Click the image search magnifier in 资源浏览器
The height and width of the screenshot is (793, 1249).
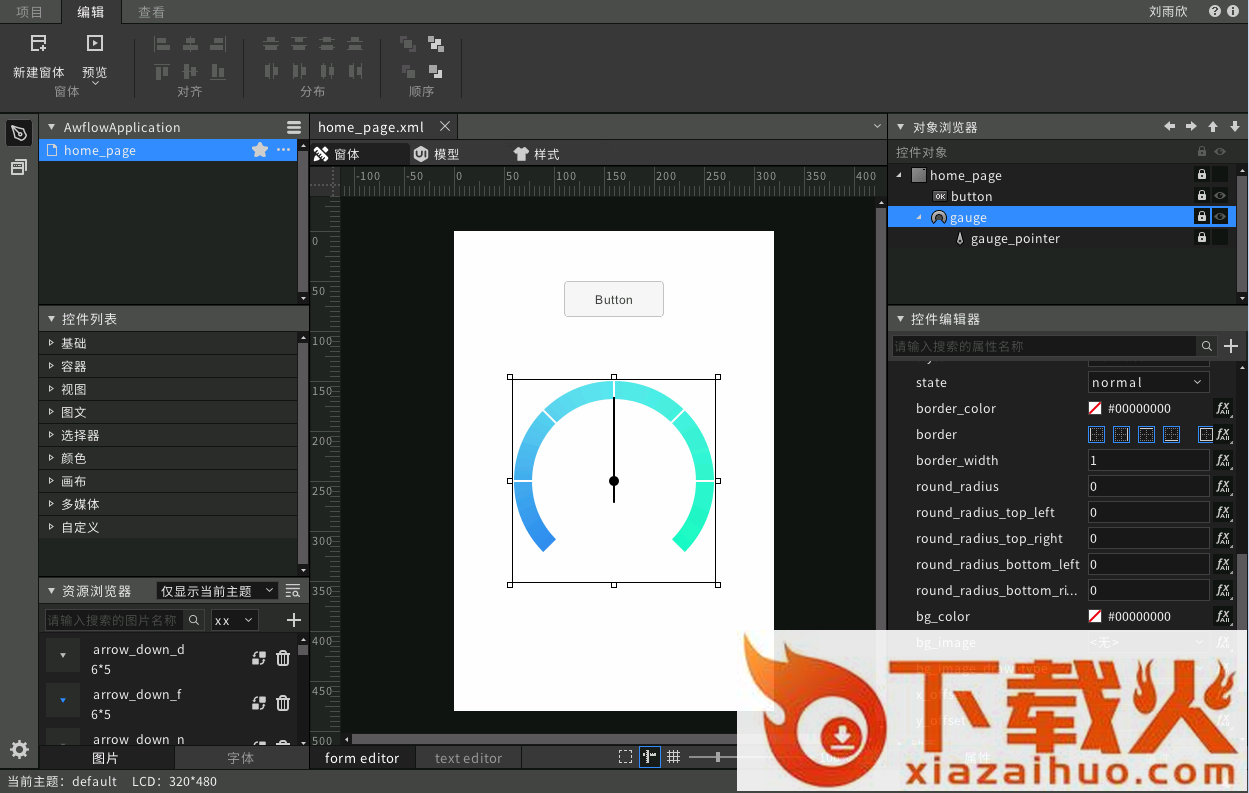click(195, 620)
